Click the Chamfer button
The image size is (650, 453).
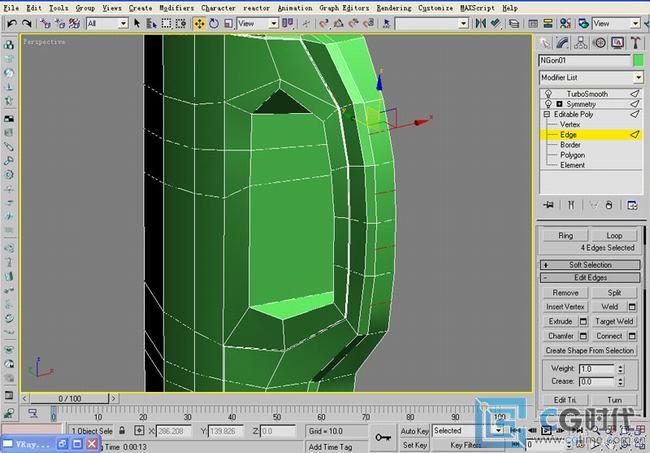click(561, 336)
